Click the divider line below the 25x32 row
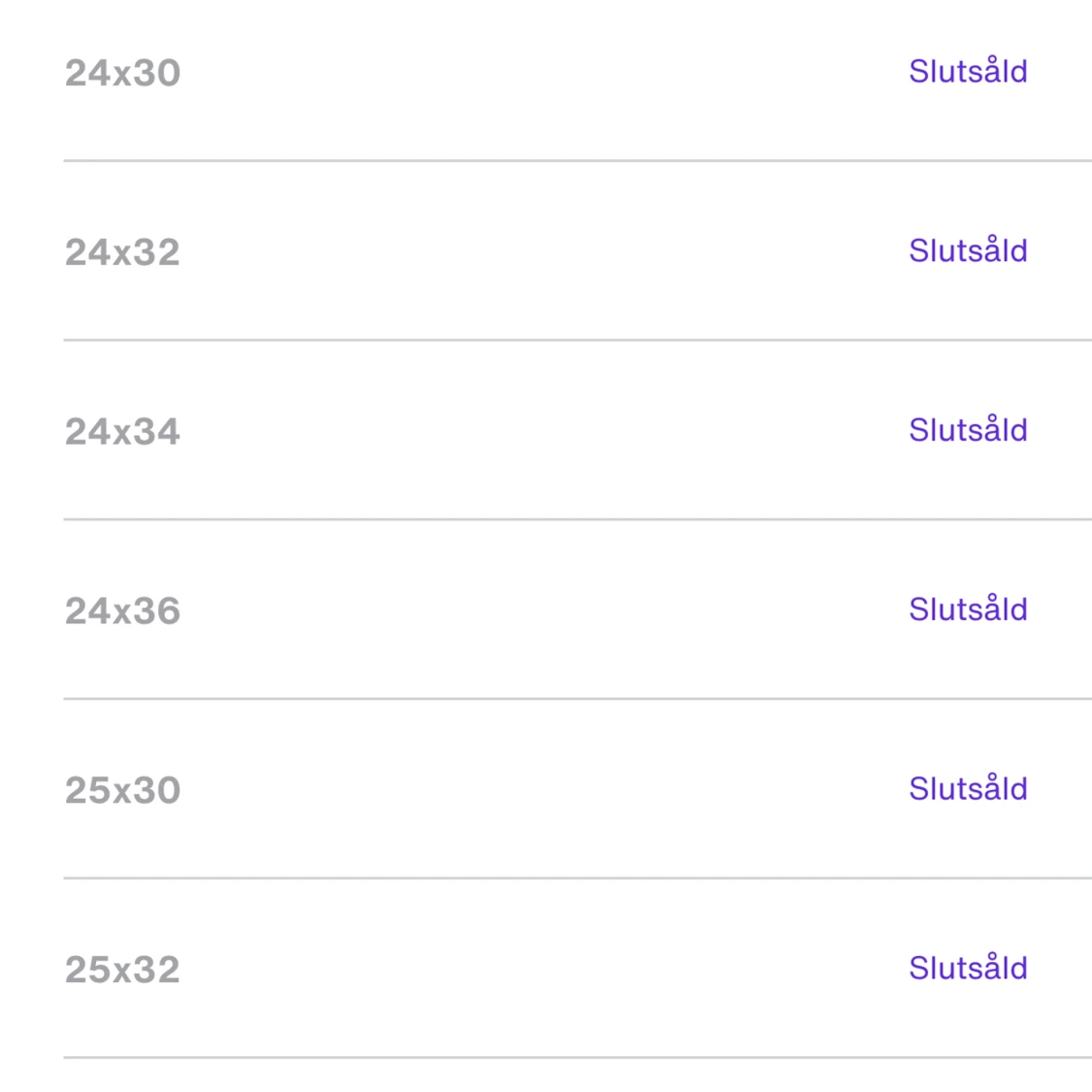Viewport: 1092px width, 1092px height. pyautogui.click(x=577, y=1057)
